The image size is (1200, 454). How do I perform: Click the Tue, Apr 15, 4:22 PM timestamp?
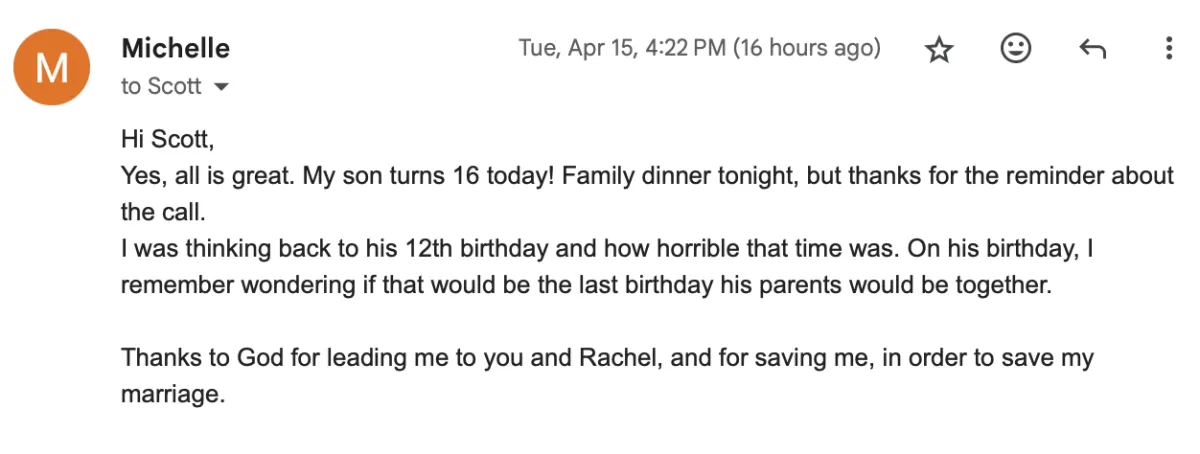coord(621,48)
